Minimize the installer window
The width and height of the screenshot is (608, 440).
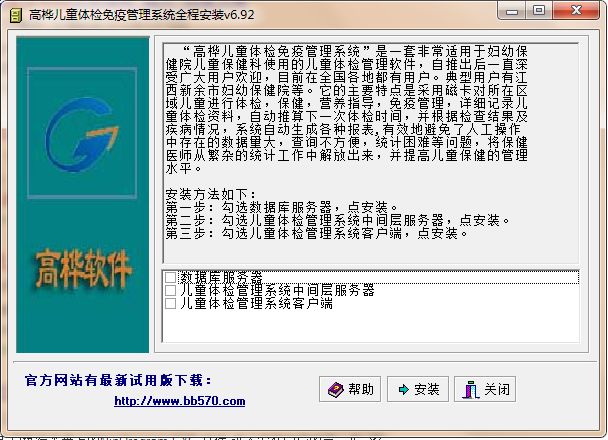pyautogui.click(x=511, y=11)
